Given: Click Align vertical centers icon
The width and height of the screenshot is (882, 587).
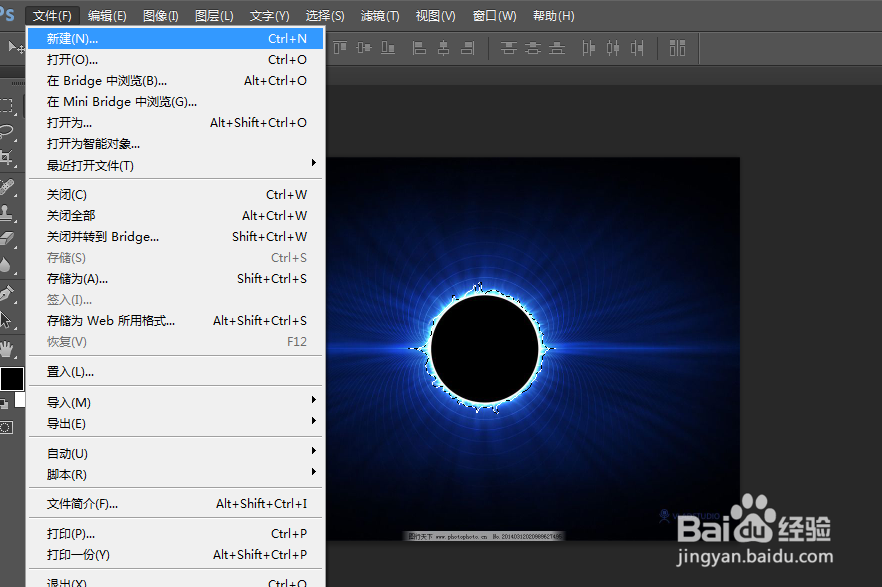Looking at the screenshot, I should (364, 48).
